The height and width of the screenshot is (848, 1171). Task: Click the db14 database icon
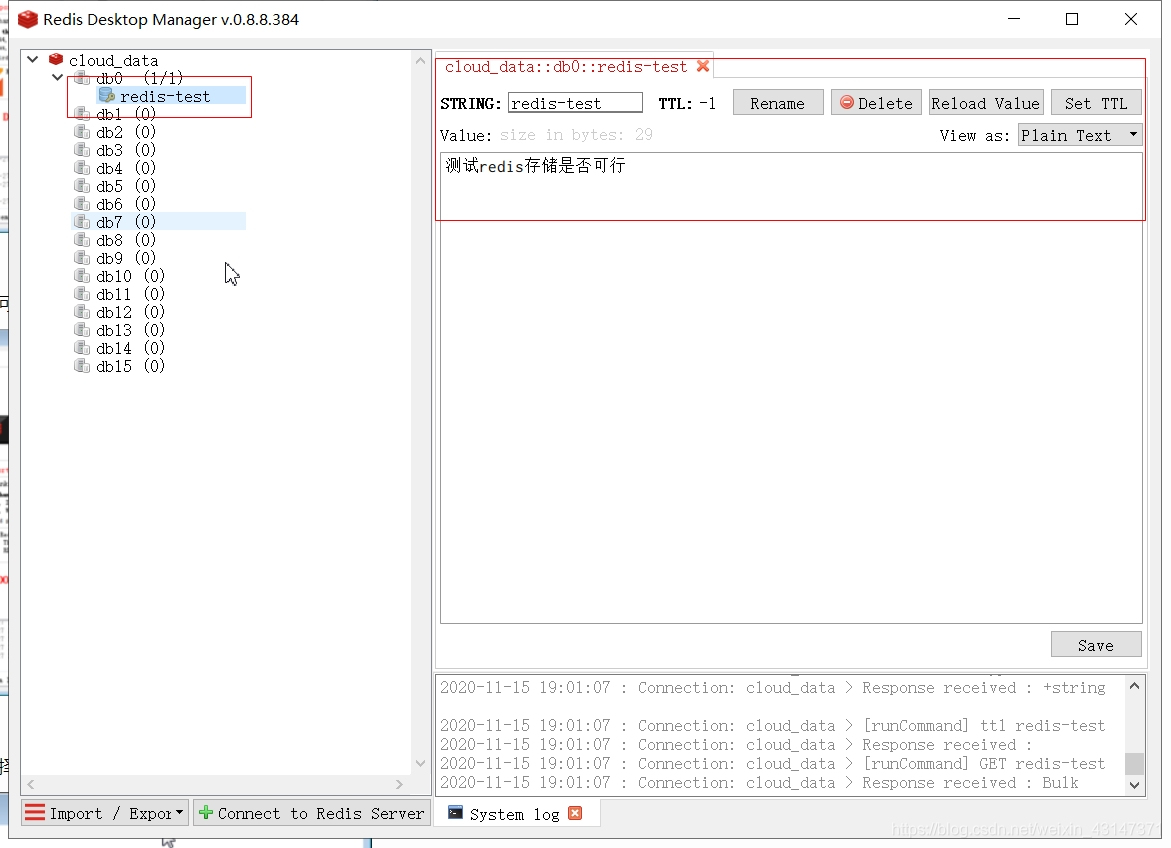tap(82, 347)
